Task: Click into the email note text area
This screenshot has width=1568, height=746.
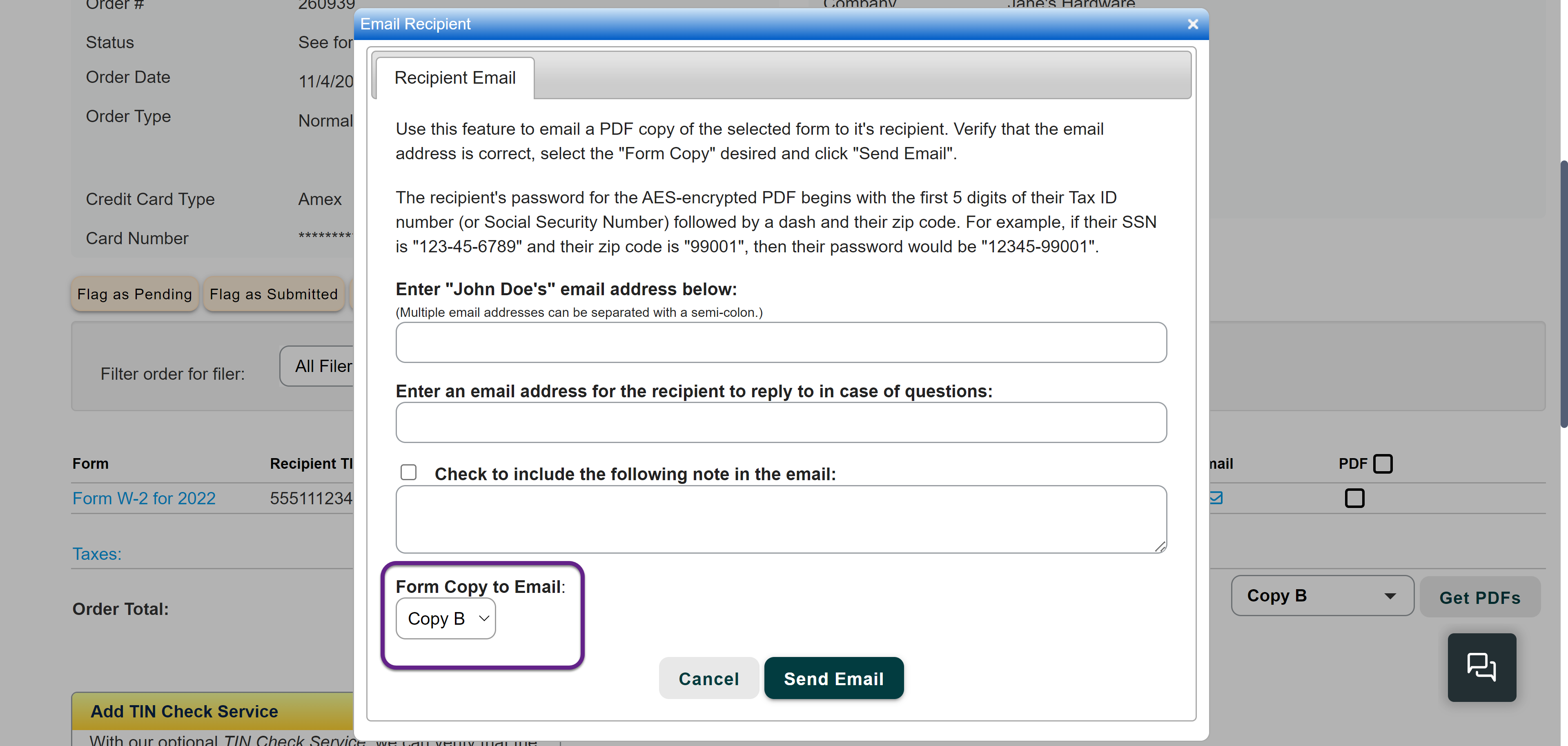Action: (781, 519)
